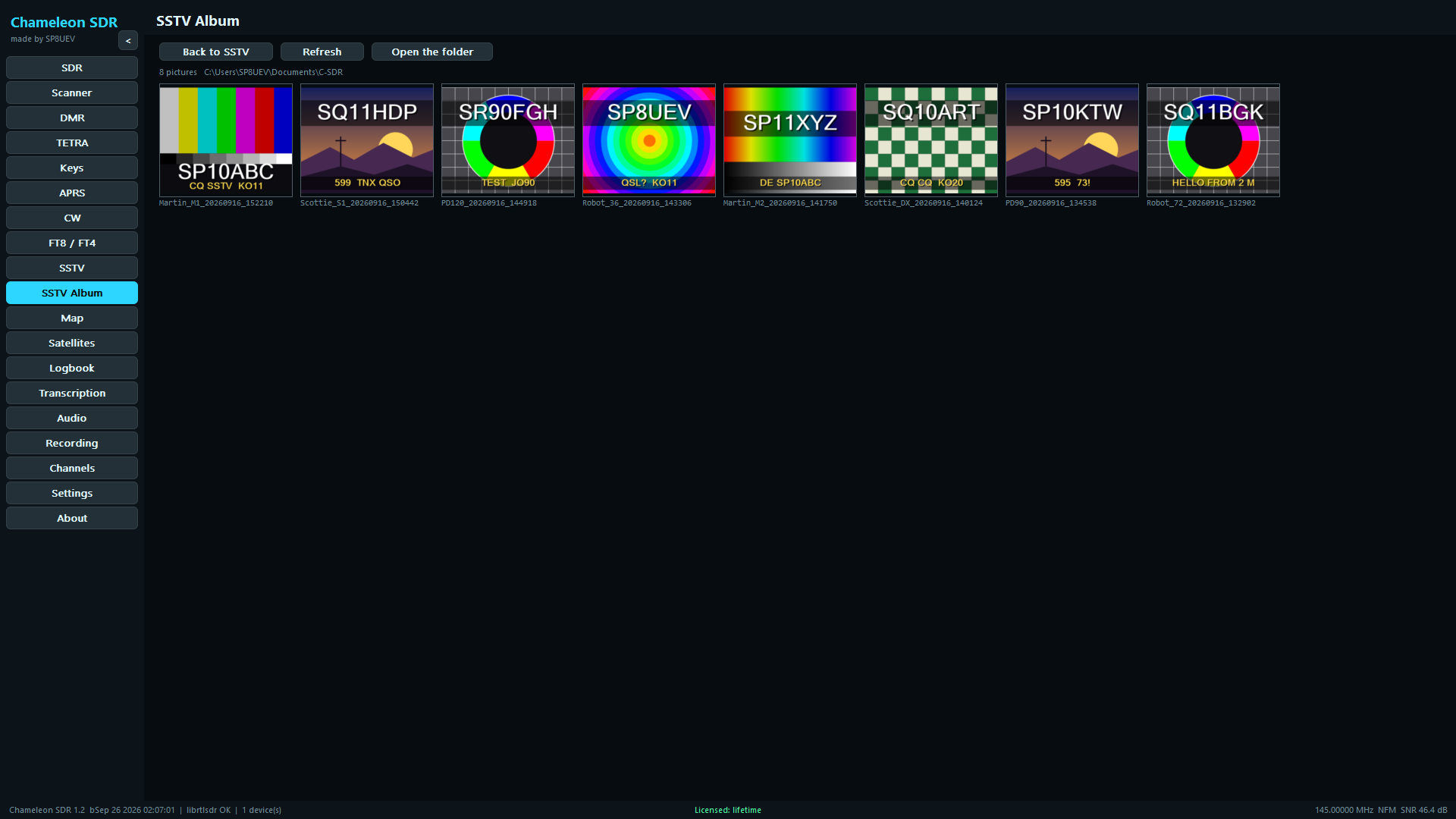Select the SP10KTW PD90 sunset image
Screen dimensions: 1456x819
(1072, 140)
